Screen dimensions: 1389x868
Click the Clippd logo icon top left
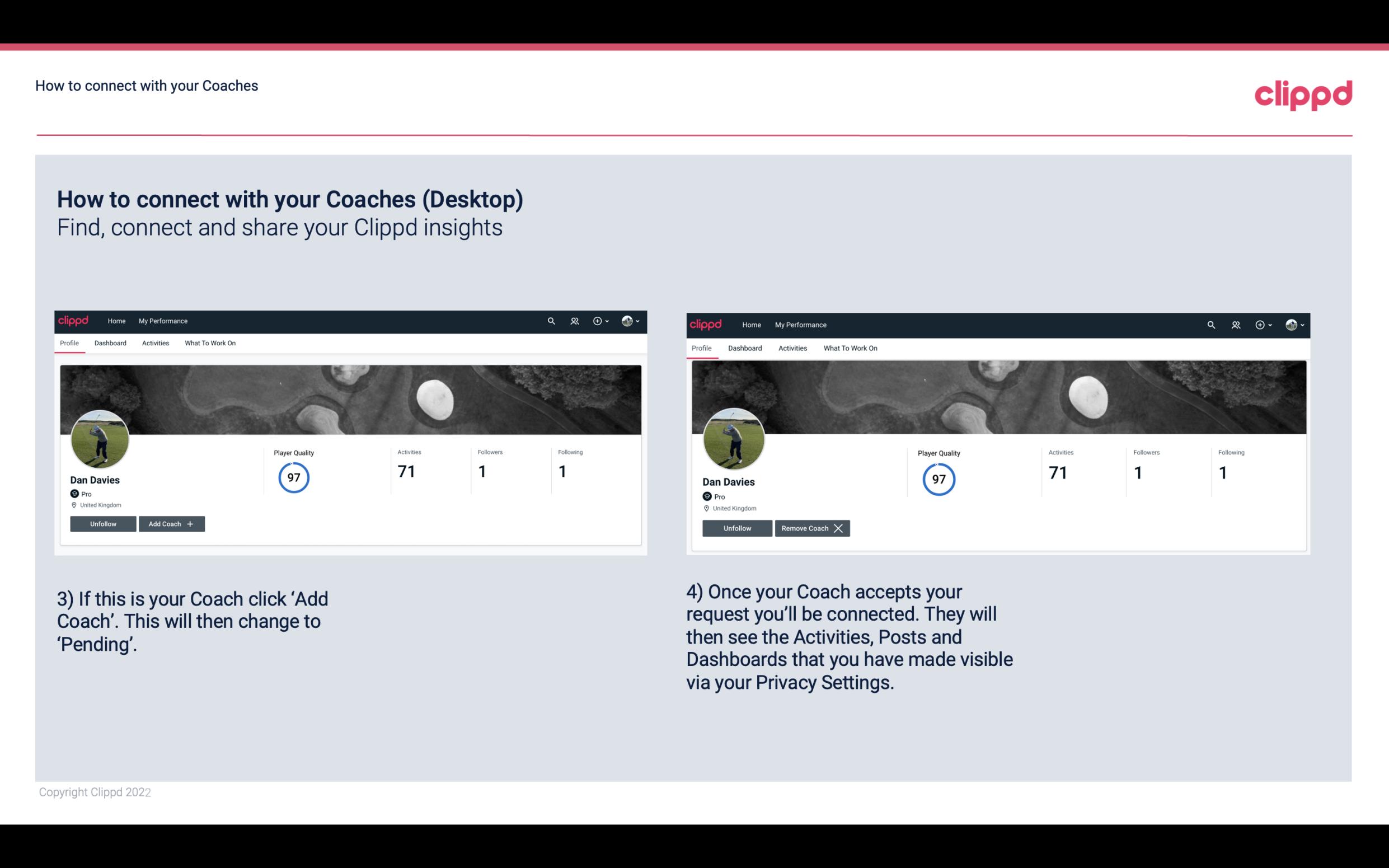coord(76,320)
